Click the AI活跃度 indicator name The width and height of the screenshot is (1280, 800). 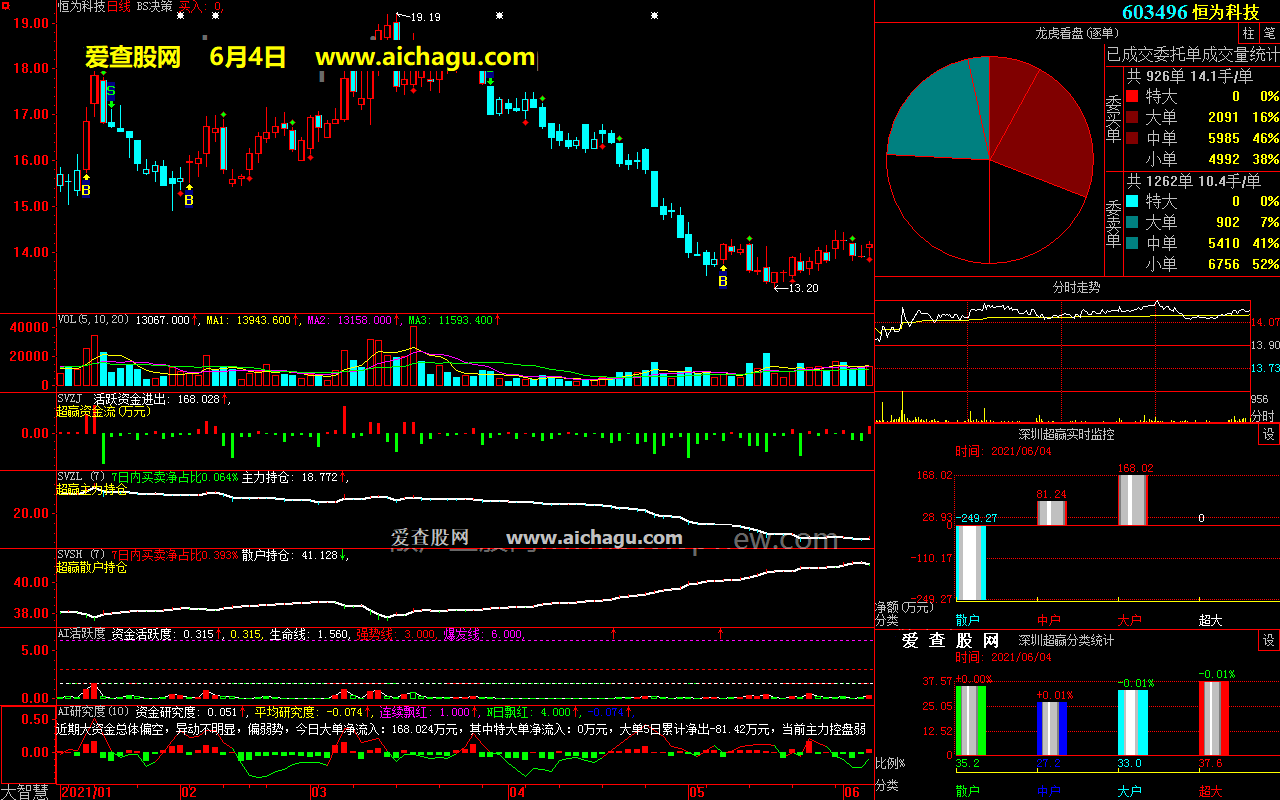point(81,633)
